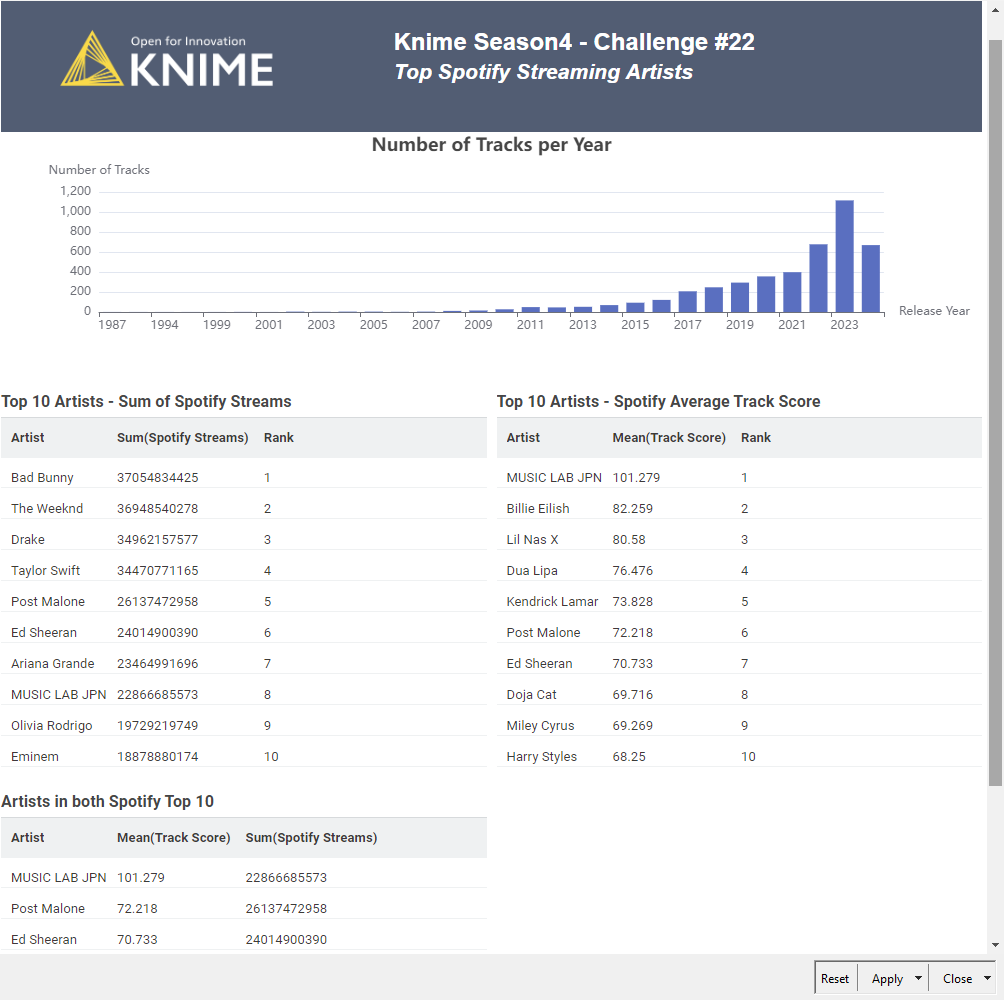1004x1000 pixels.
Task: Select the Harry Styles row
Action: click(542, 757)
